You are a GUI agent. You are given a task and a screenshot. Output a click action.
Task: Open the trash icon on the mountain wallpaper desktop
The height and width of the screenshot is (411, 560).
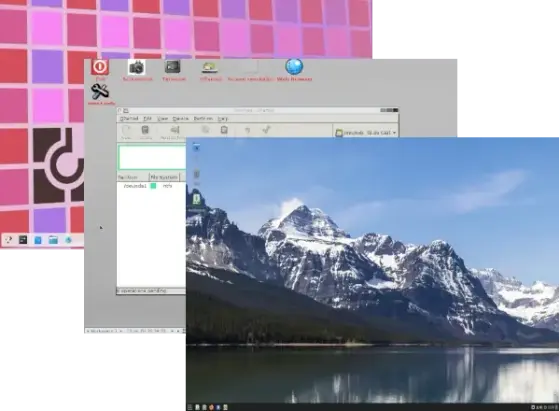(196, 175)
